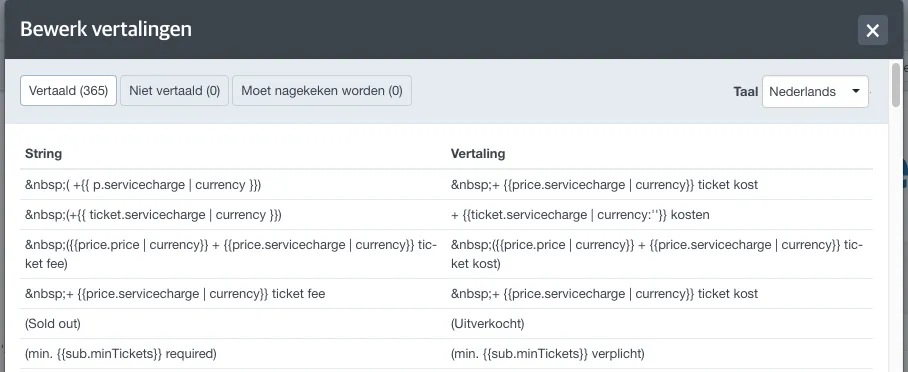Open the Taal language dropdown
908x372 pixels.
tap(815, 92)
